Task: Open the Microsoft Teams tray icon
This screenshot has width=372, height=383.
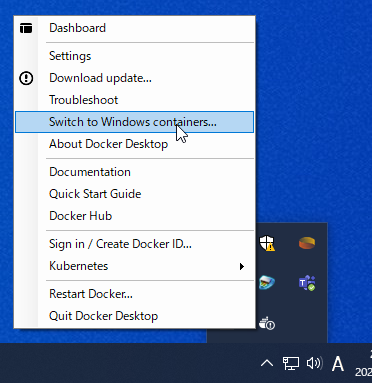Action: [x=307, y=283]
